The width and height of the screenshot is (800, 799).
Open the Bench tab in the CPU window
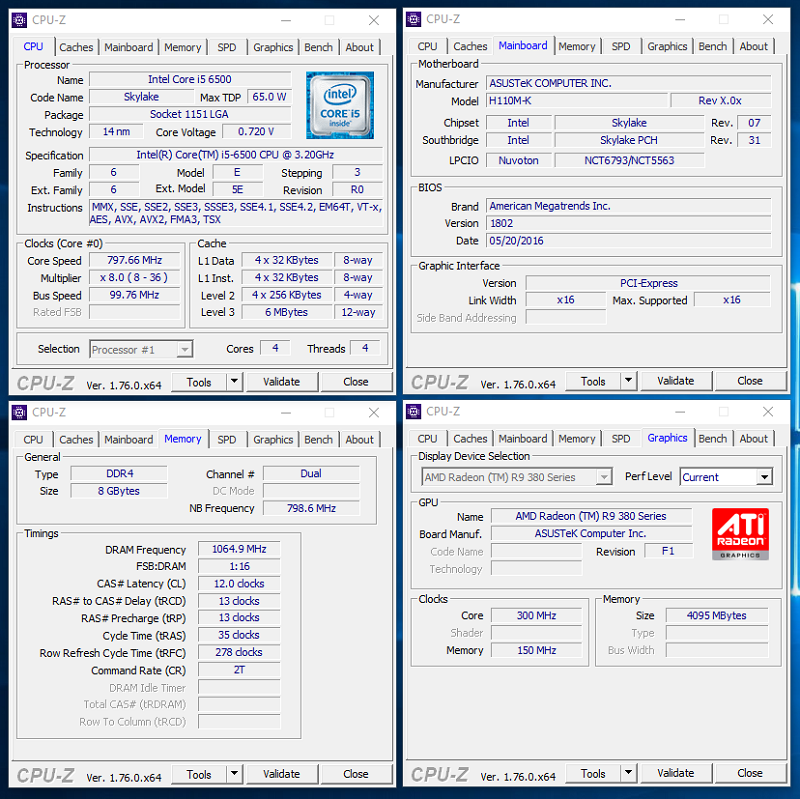pyautogui.click(x=318, y=47)
